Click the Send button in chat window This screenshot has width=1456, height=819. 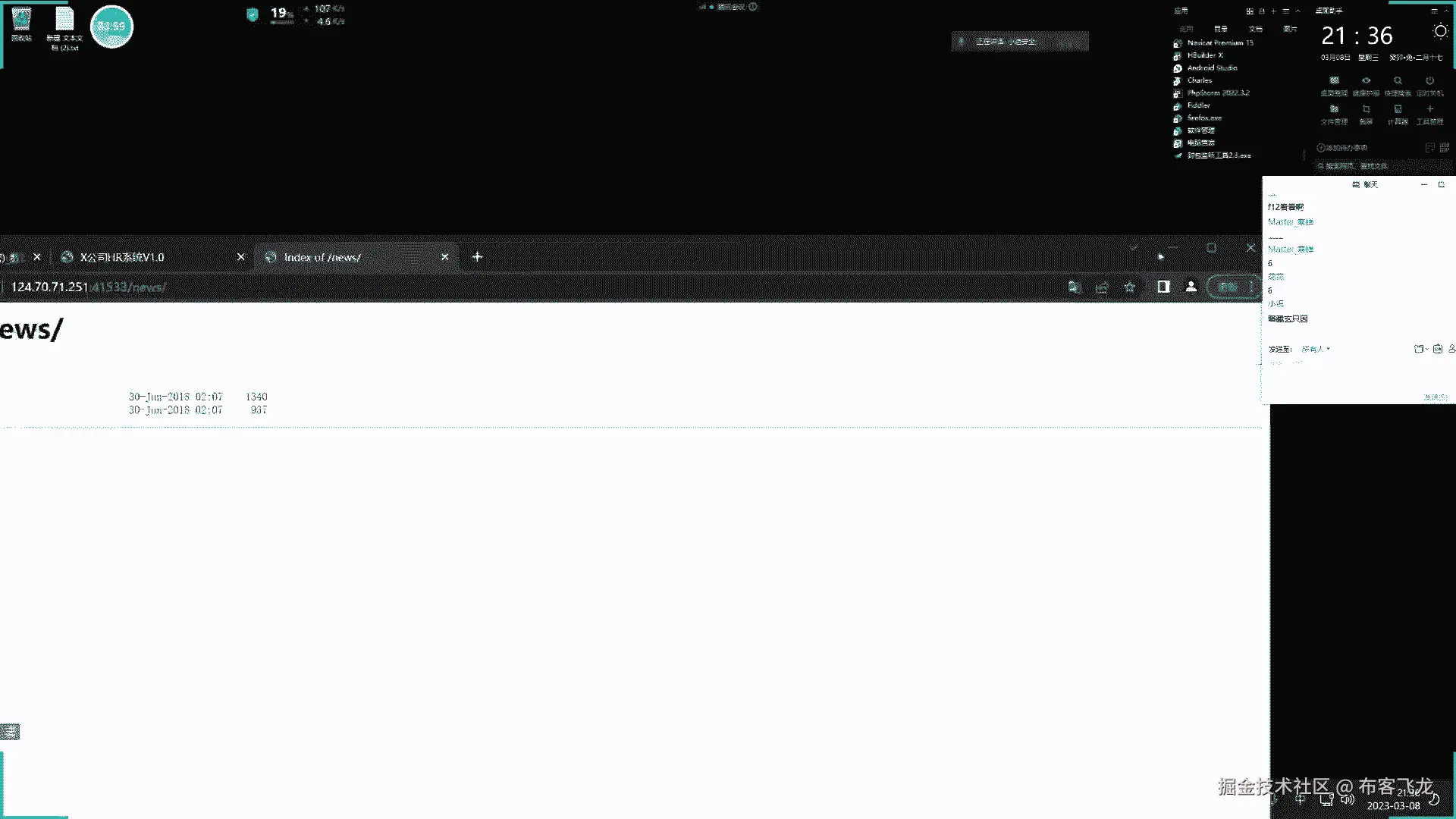(x=1435, y=397)
